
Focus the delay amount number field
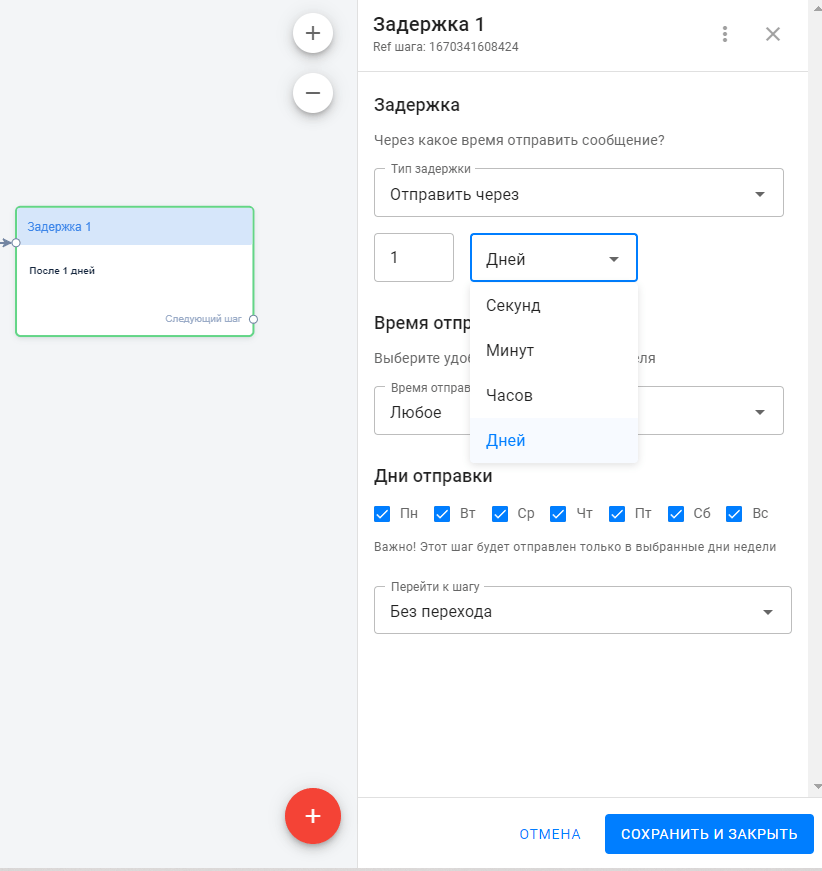point(413,258)
